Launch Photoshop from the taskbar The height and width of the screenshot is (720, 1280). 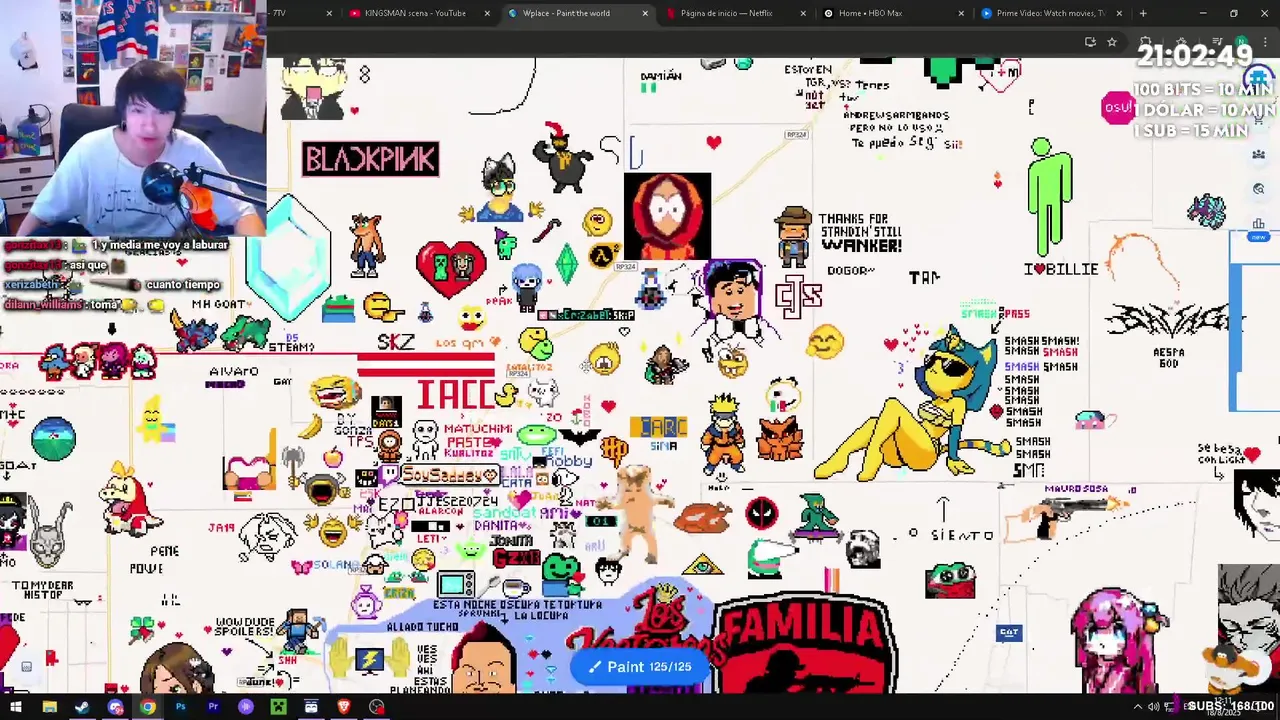(180, 707)
